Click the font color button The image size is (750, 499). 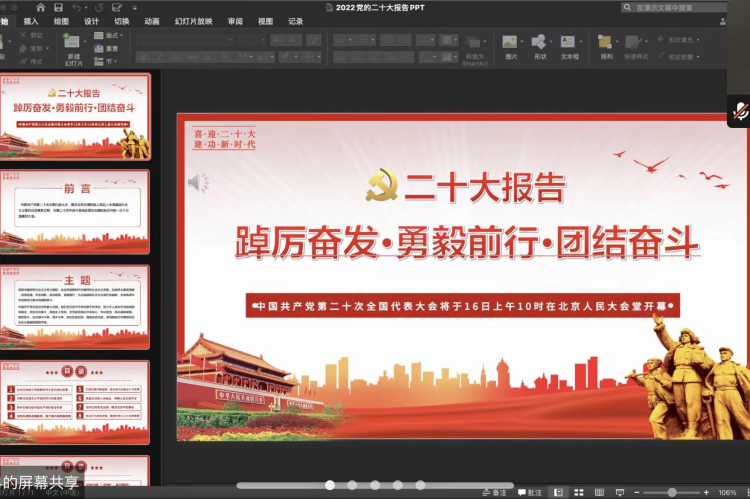click(x=308, y=57)
